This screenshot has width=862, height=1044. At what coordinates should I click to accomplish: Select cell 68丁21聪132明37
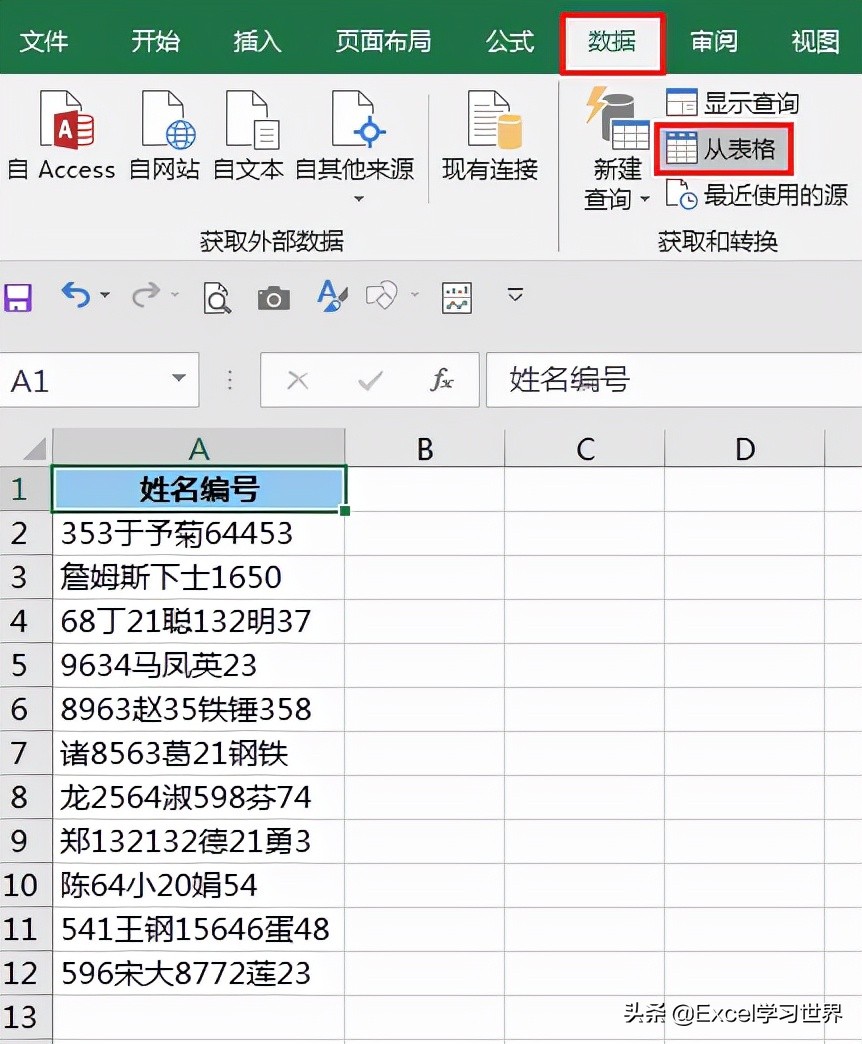pos(198,621)
